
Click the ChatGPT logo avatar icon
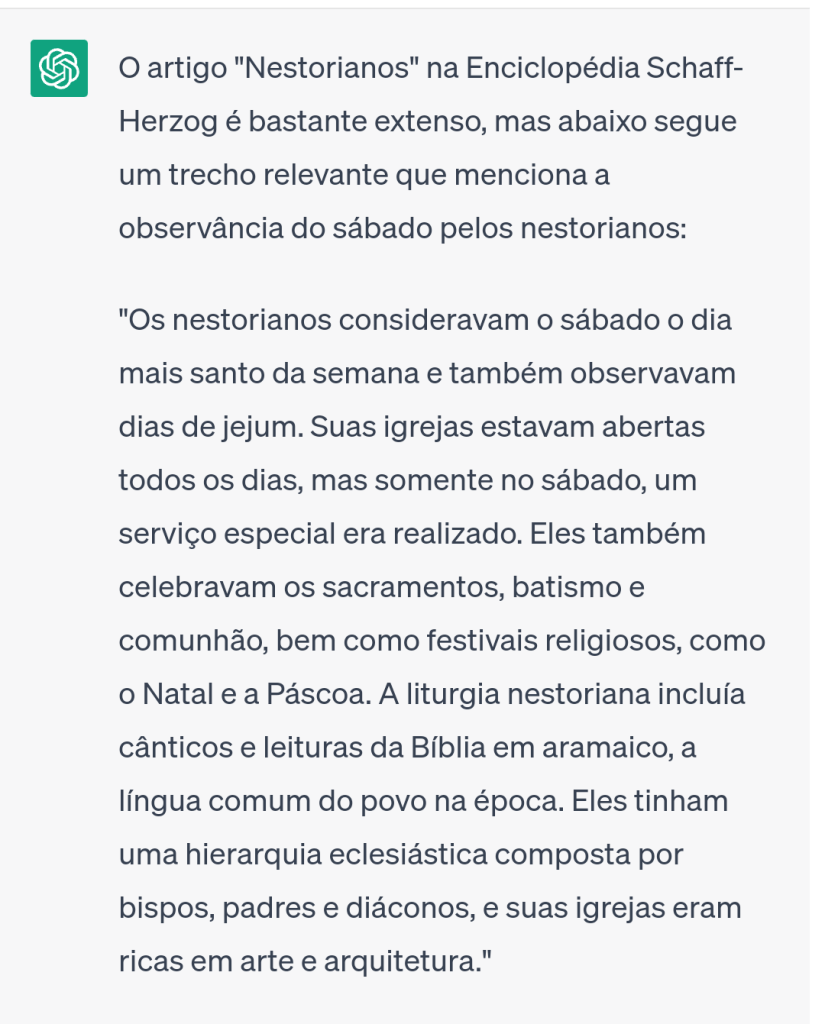pyautogui.click(x=59, y=69)
